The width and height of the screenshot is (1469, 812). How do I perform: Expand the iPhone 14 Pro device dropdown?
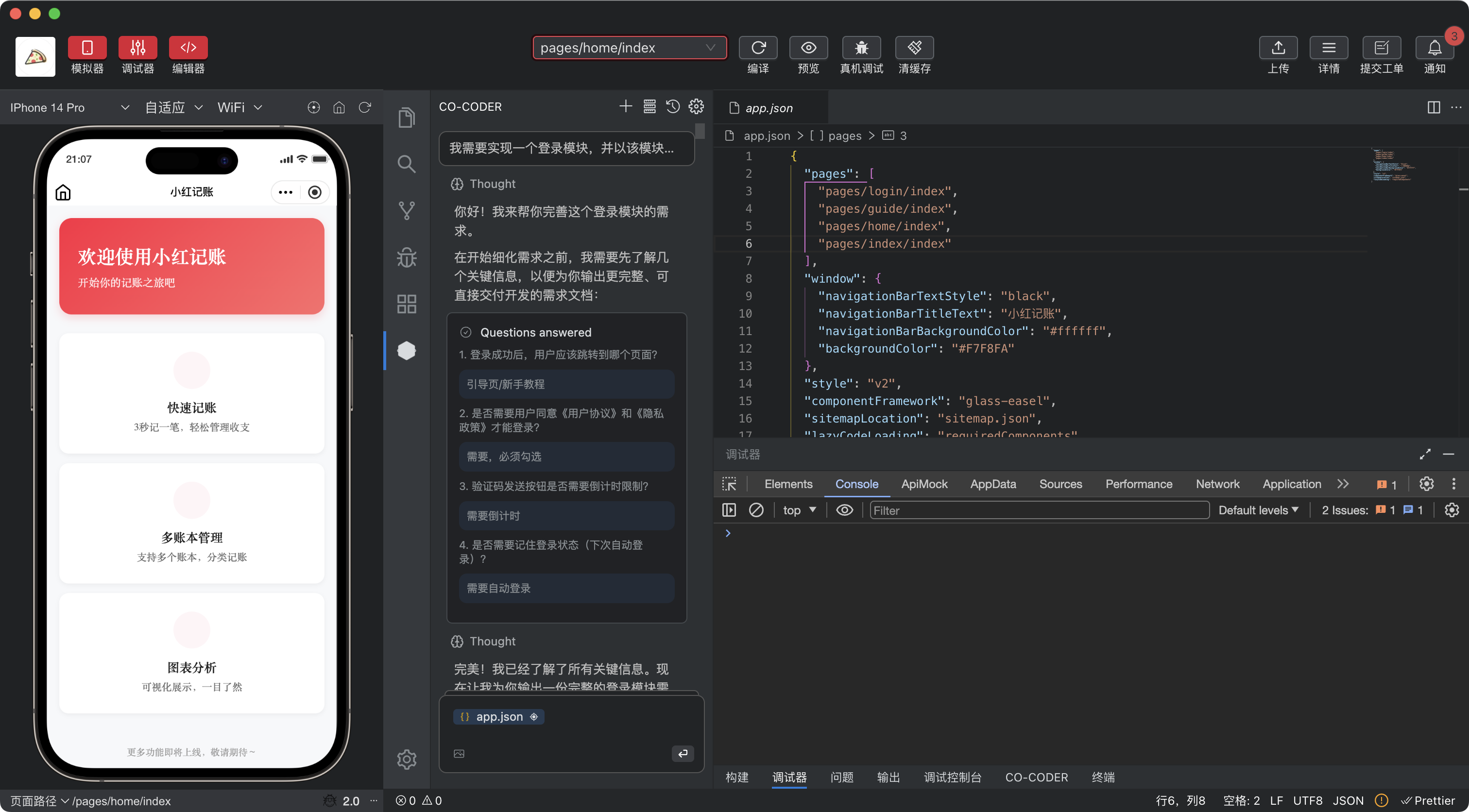pyautogui.click(x=69, y=108)
